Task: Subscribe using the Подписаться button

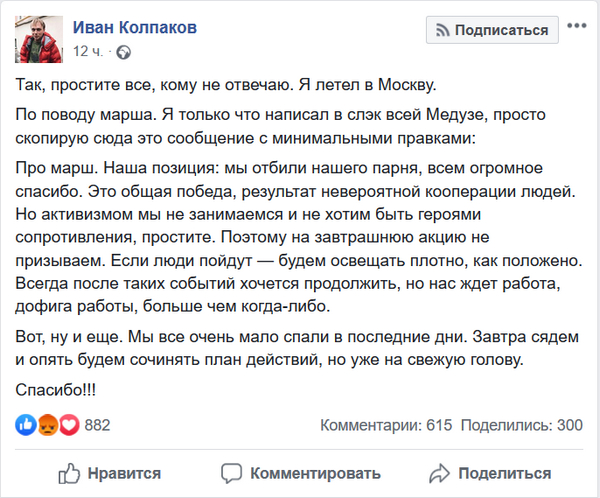Action: (491, 30)
